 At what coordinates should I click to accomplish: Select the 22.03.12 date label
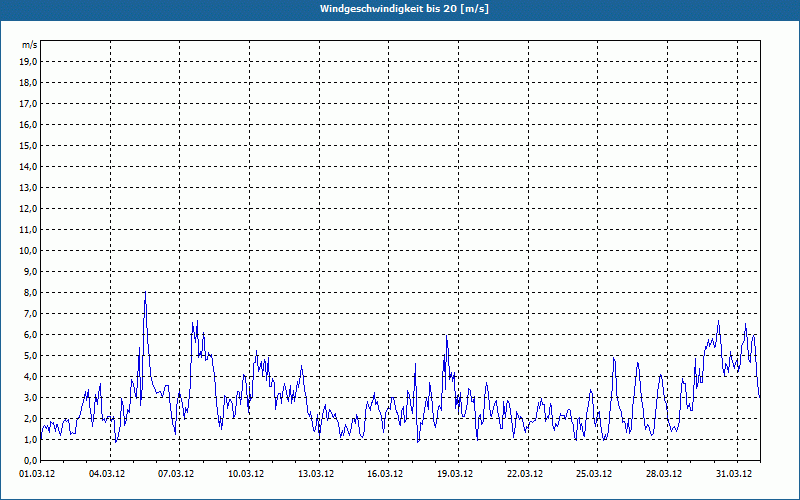point(525,474)
